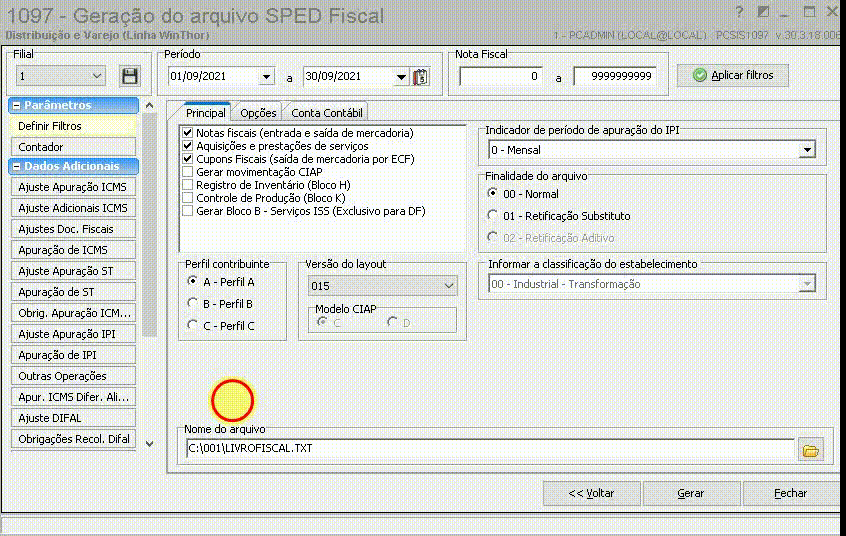846x536 pixels.
Task: Switch to the Conta Contábil tab
Action: click(326, 113)
